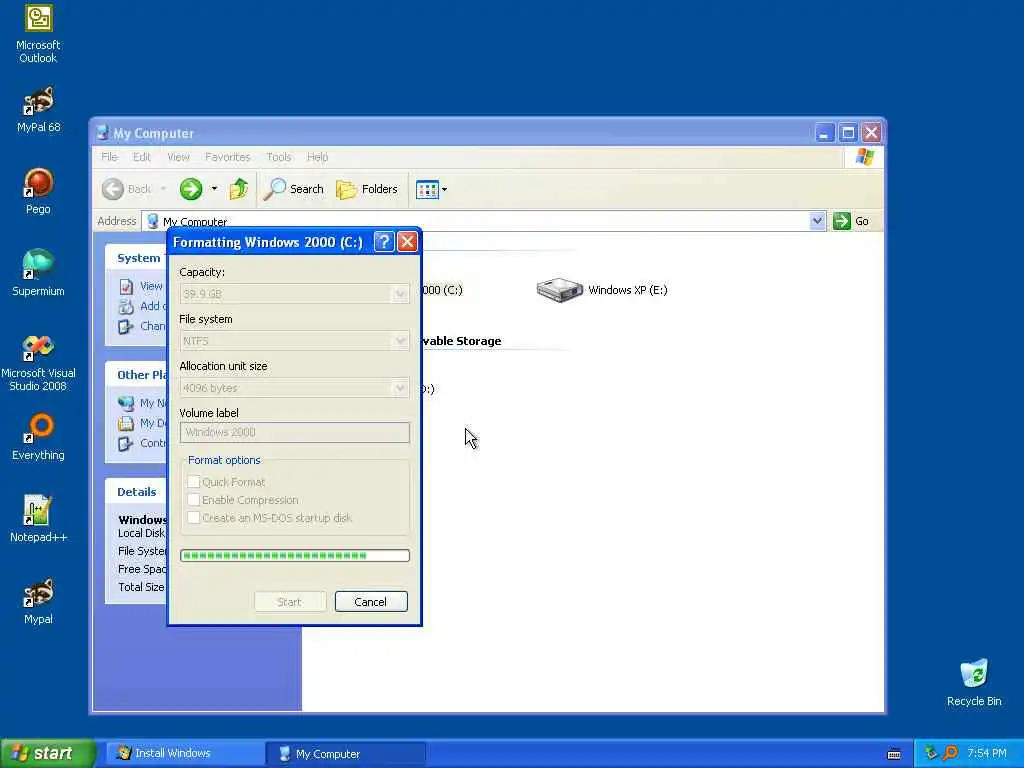
Task: Open the Help menu
Action: (317, 157)
